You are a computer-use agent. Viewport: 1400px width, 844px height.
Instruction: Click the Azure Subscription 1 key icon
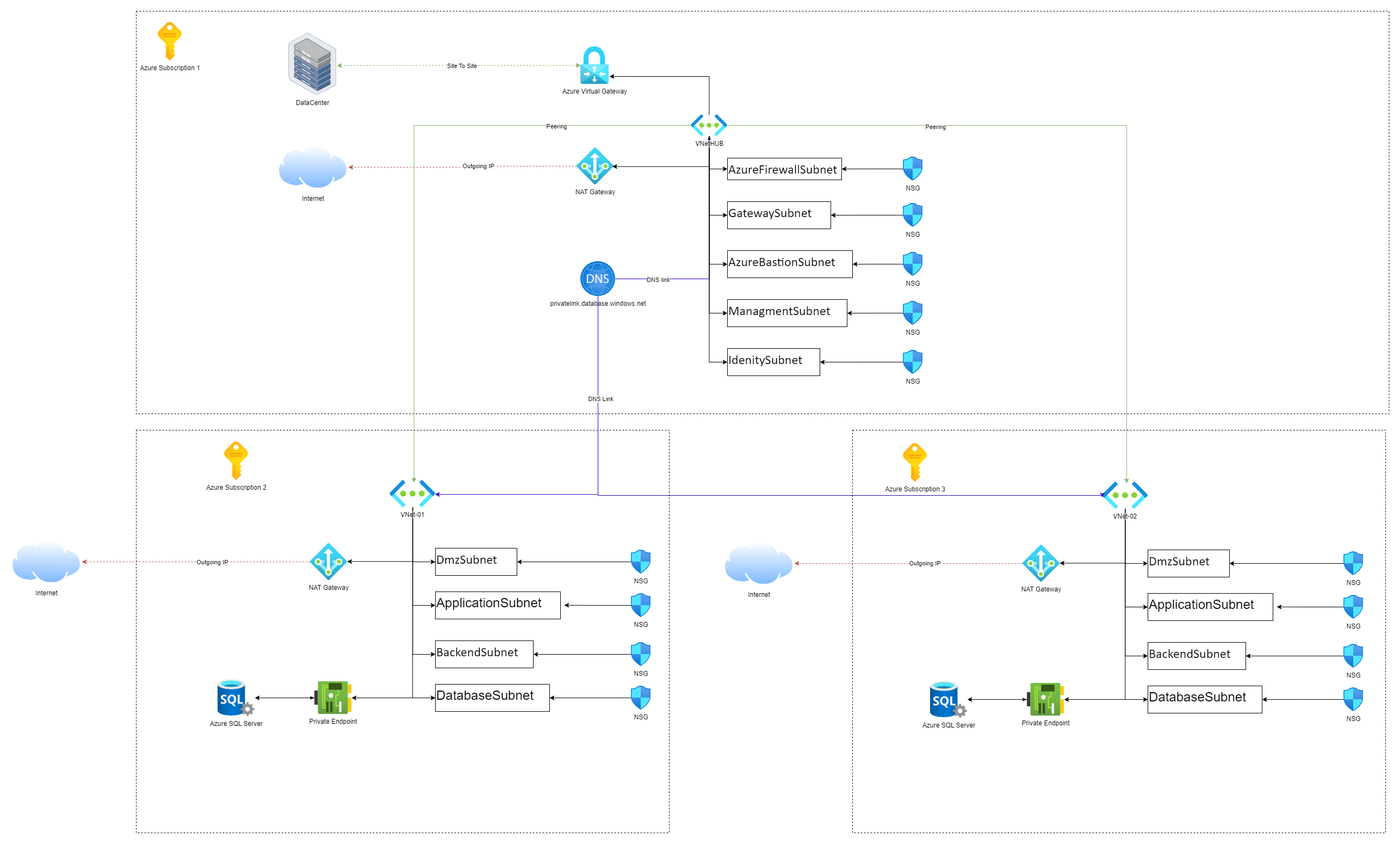click(169, 40)
